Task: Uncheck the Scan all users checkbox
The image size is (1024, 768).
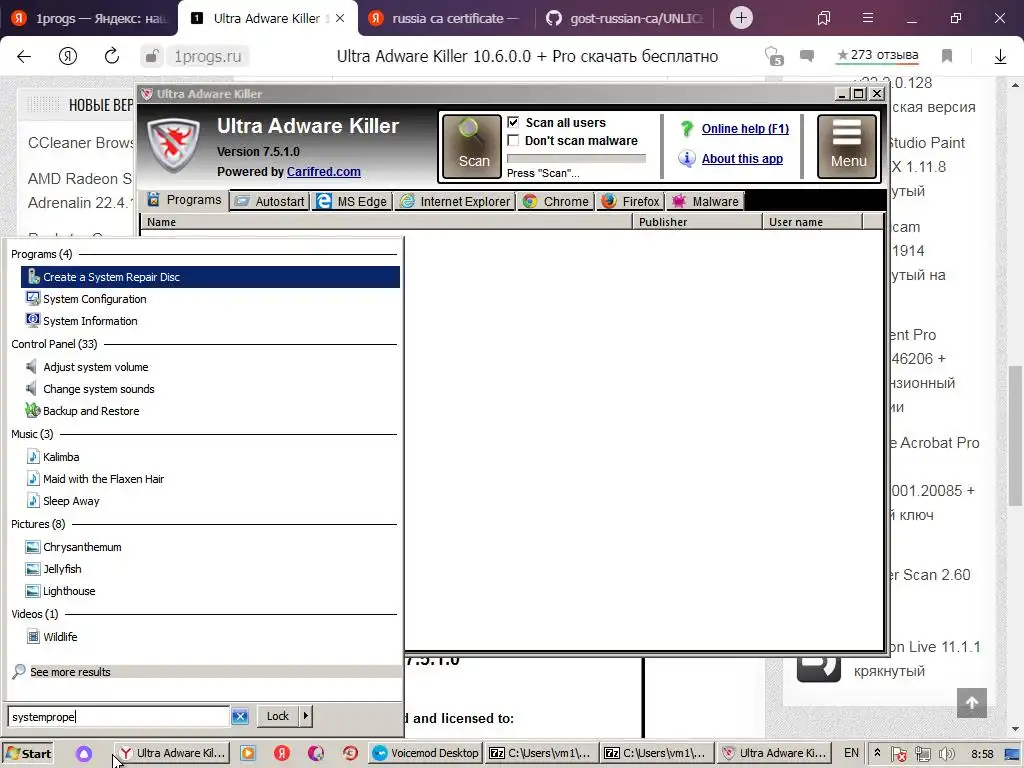Action: 513,122
